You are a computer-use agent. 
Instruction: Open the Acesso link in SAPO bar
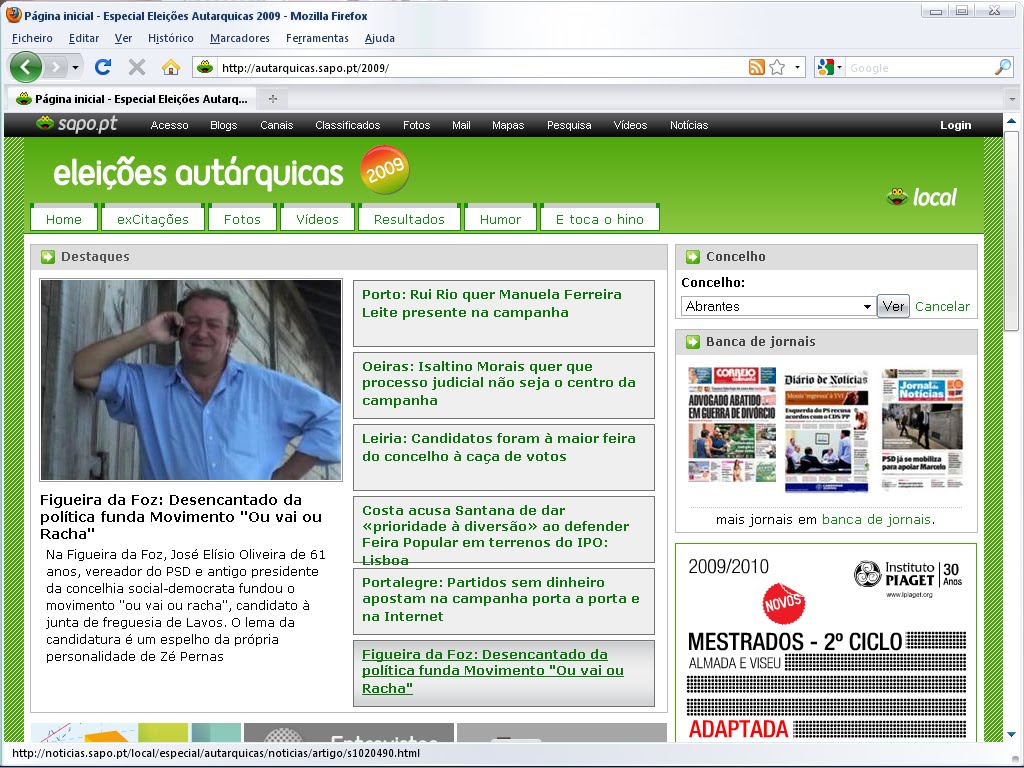(169, 125)
